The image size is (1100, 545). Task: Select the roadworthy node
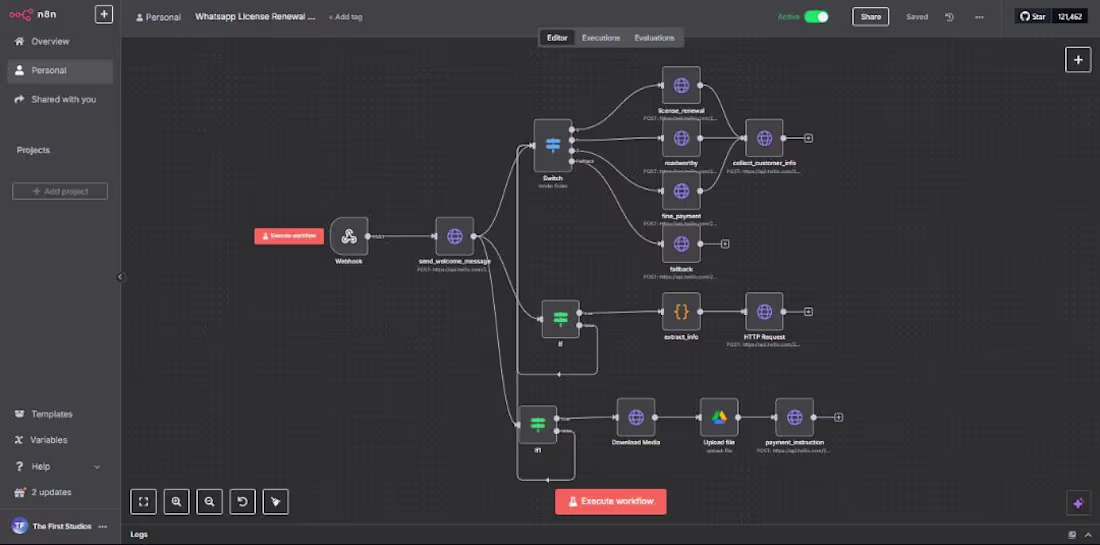681,138
